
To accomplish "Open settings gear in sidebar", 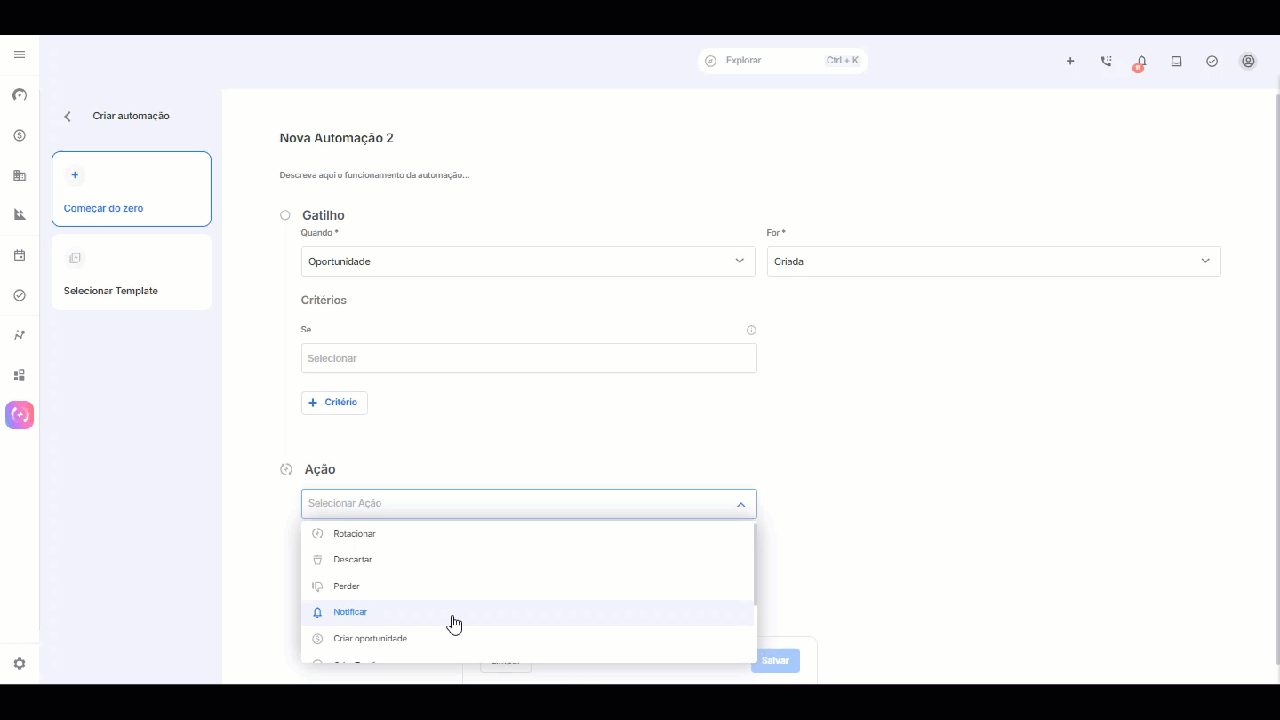I will click(x=19, y=664).
